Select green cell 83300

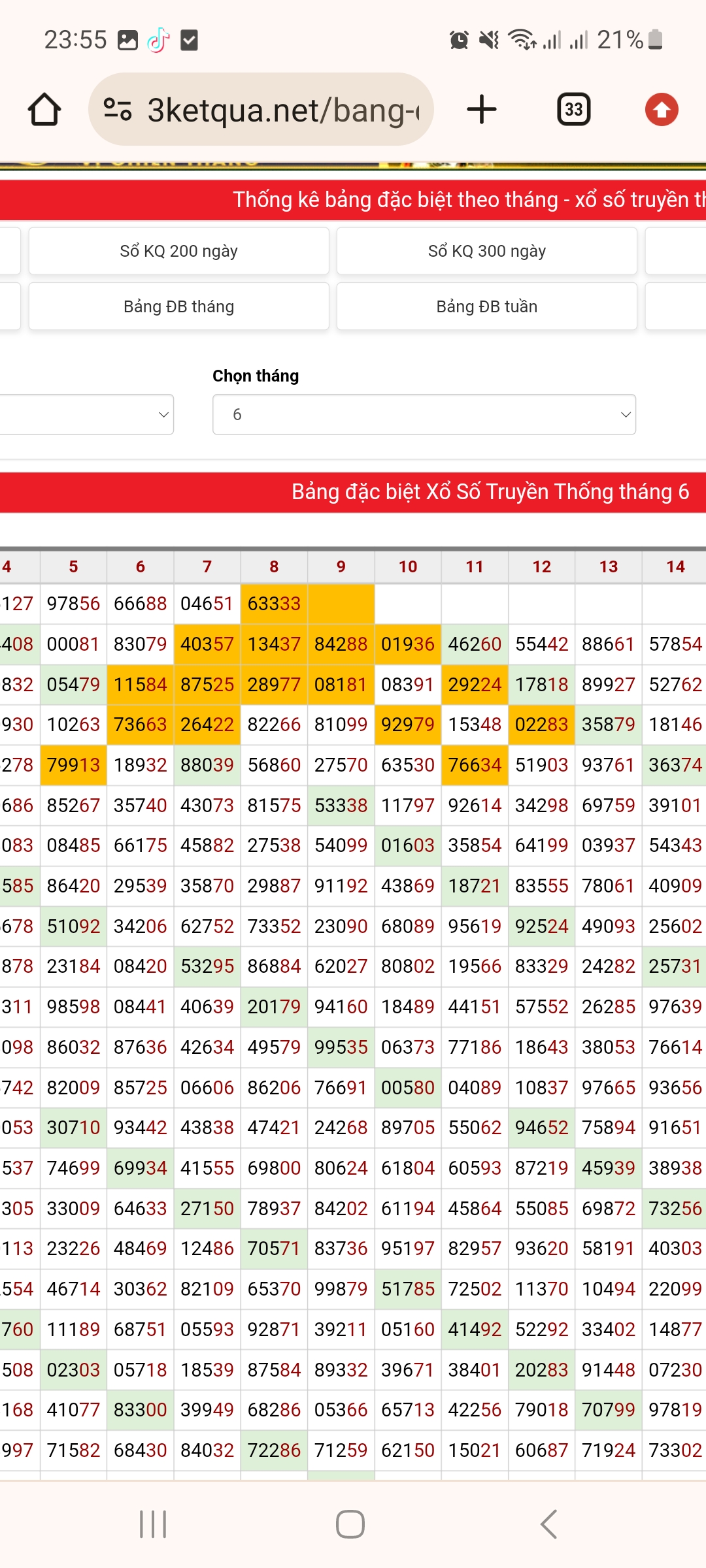click(x=140, y=1410)
